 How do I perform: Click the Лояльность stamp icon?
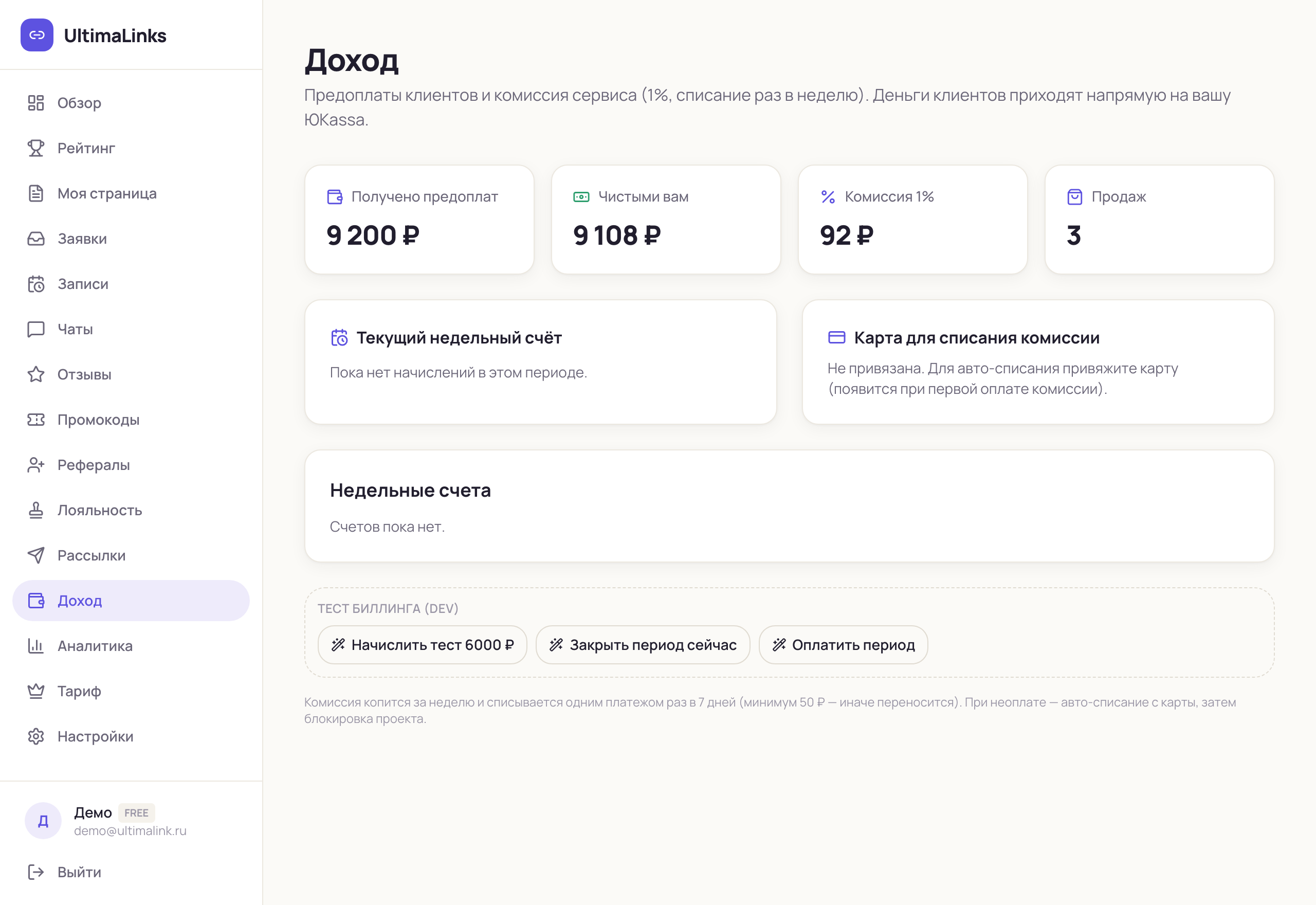pyautogui.click(x=35, y=510)
